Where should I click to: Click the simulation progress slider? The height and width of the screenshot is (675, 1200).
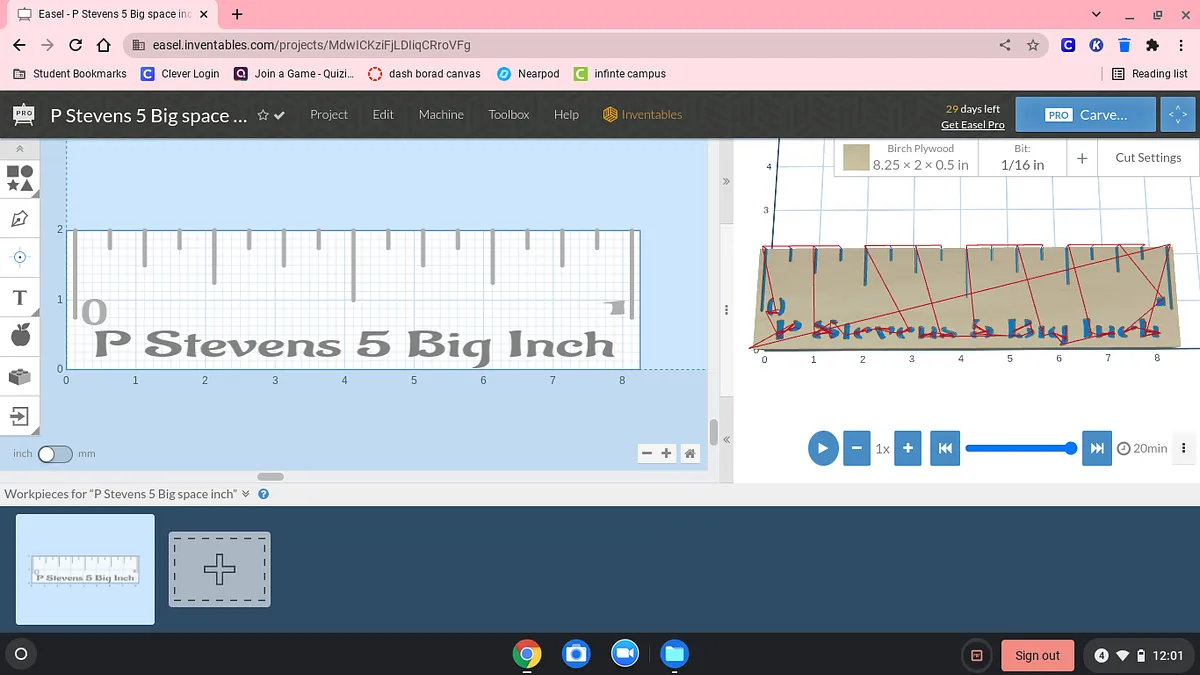(1020, 448)
